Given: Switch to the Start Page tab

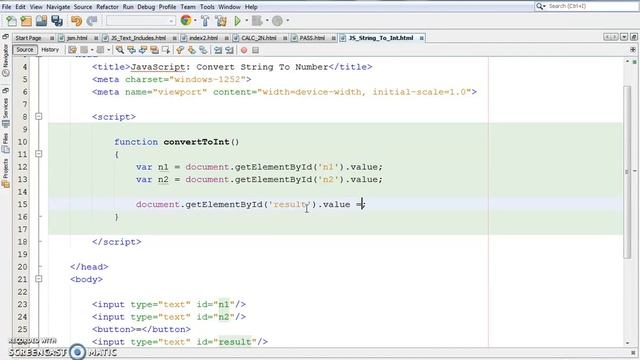Looking at the screenshot, I should tap(29, 38).
